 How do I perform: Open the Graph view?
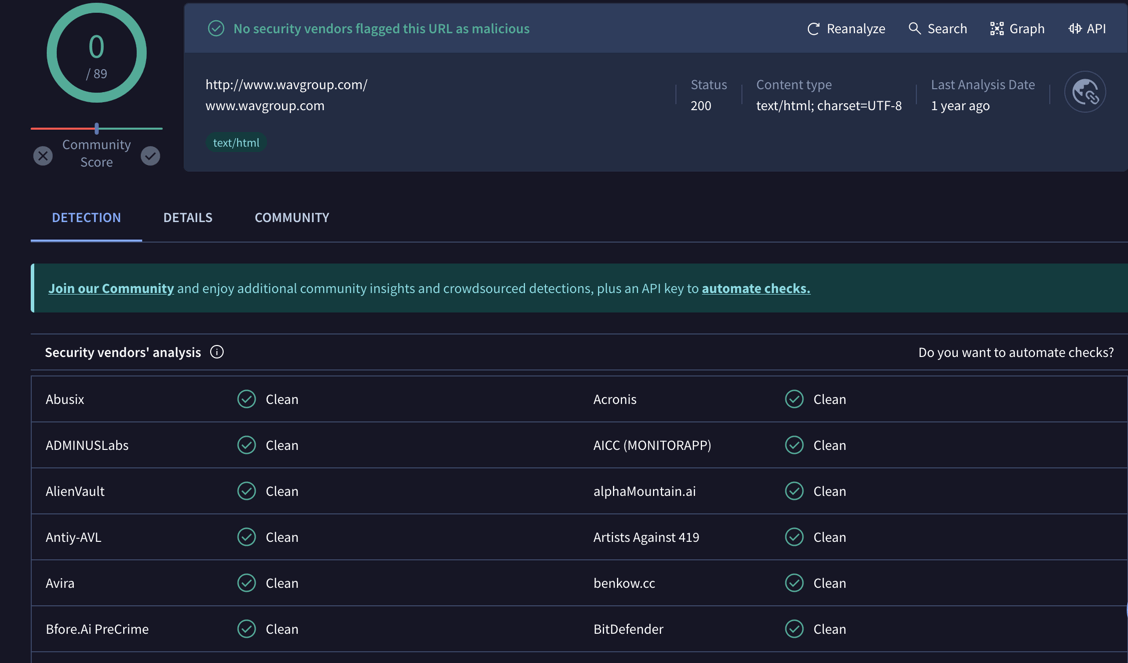(x=1017, y=29)
